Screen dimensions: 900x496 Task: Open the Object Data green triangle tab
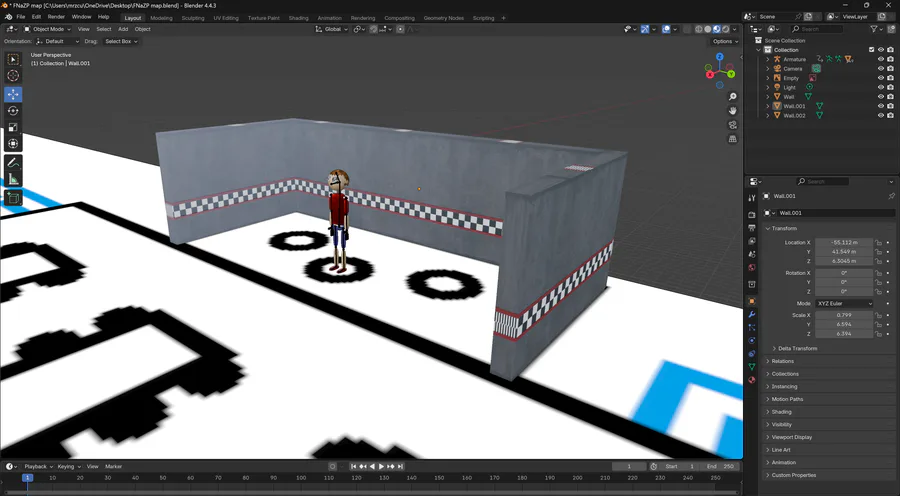point(752,367)
